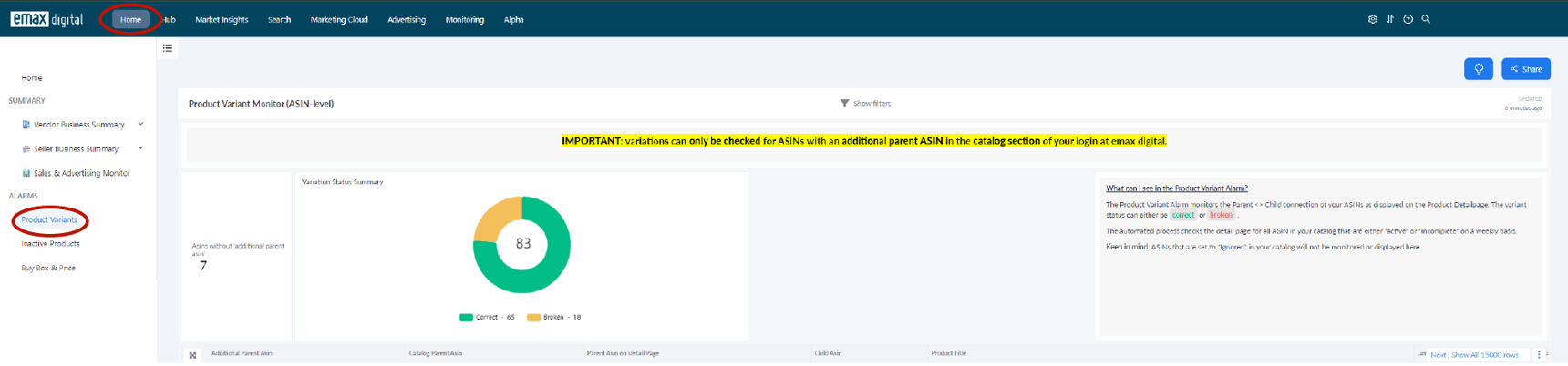Open the table's three-dot options menu
The width and height of the screenshot is (1568, 366).
[1539, 355]
